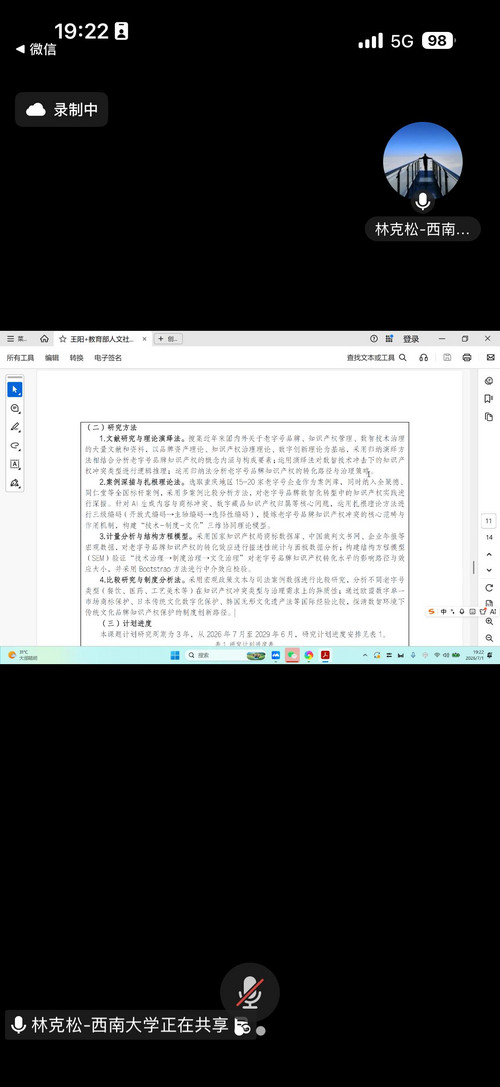Click zoom out magnifier in right rail
500x1087 pixels.
489,638
